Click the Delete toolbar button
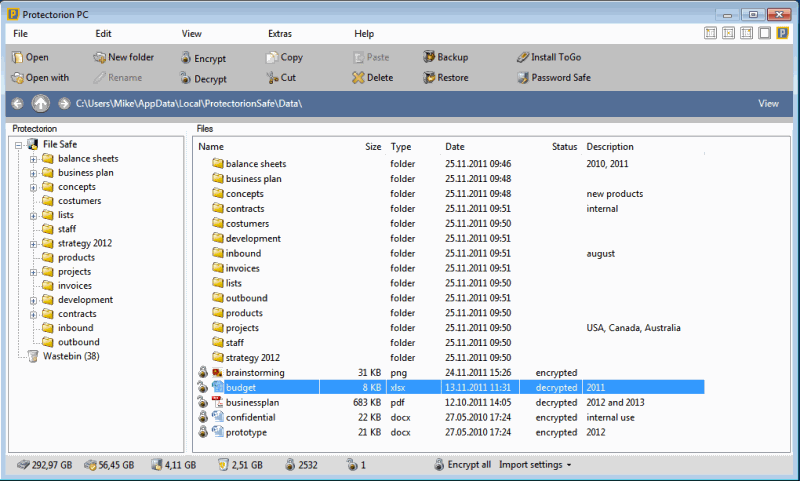 (x=373, y=78)
